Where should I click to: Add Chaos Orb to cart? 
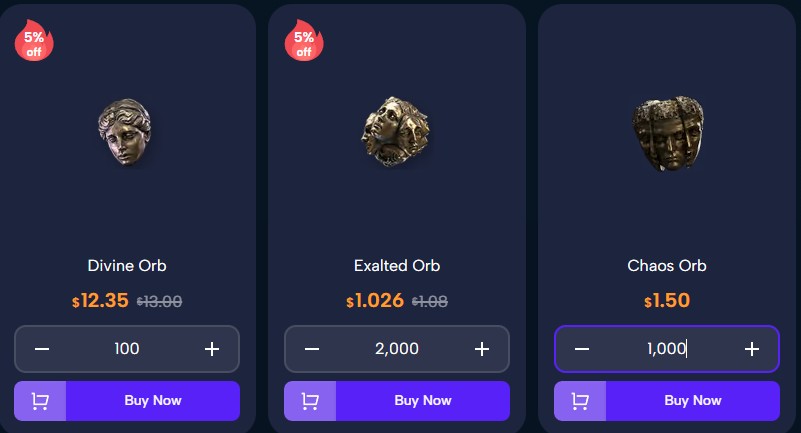580,401
